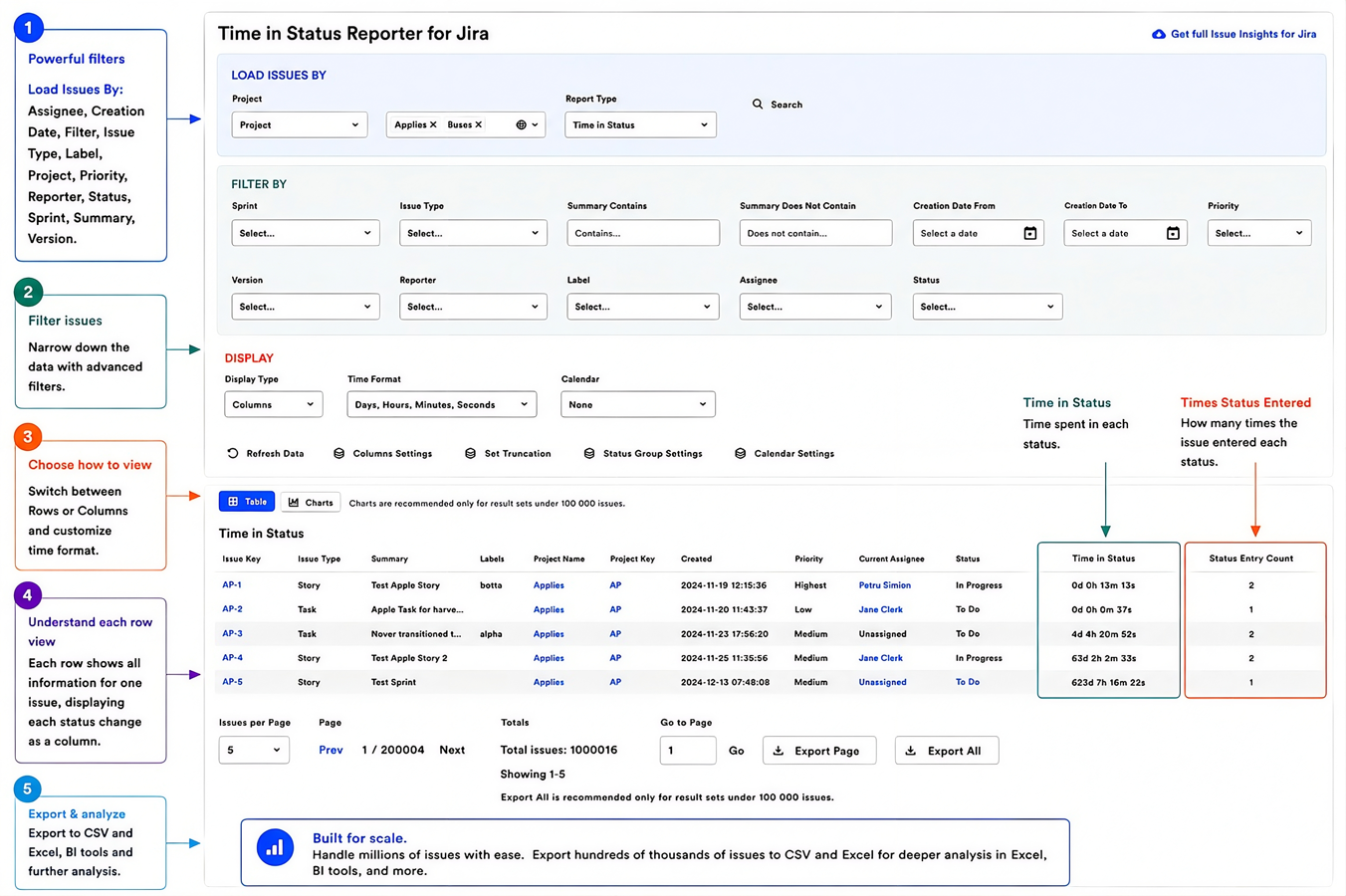This screenshot has width=1346, height=896.
Task: Click the magnifier Search icon
Action: pos(758,104)
